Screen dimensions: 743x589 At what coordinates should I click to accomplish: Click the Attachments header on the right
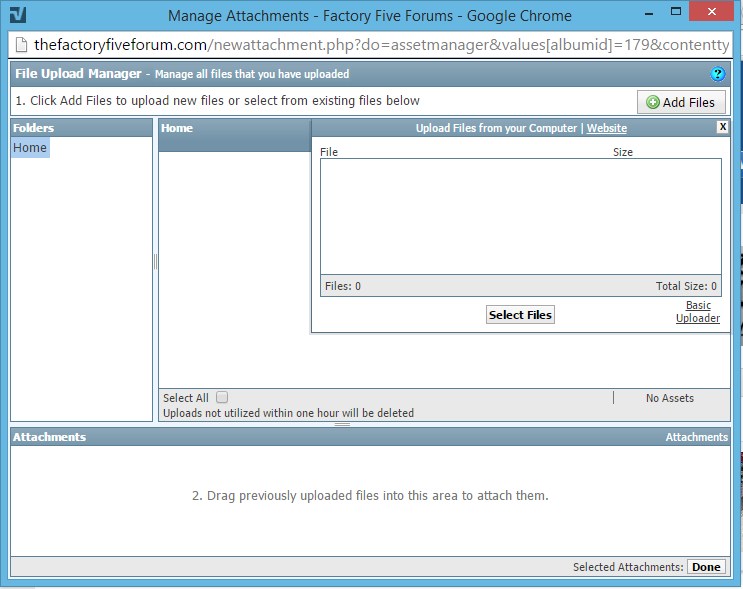697,437
